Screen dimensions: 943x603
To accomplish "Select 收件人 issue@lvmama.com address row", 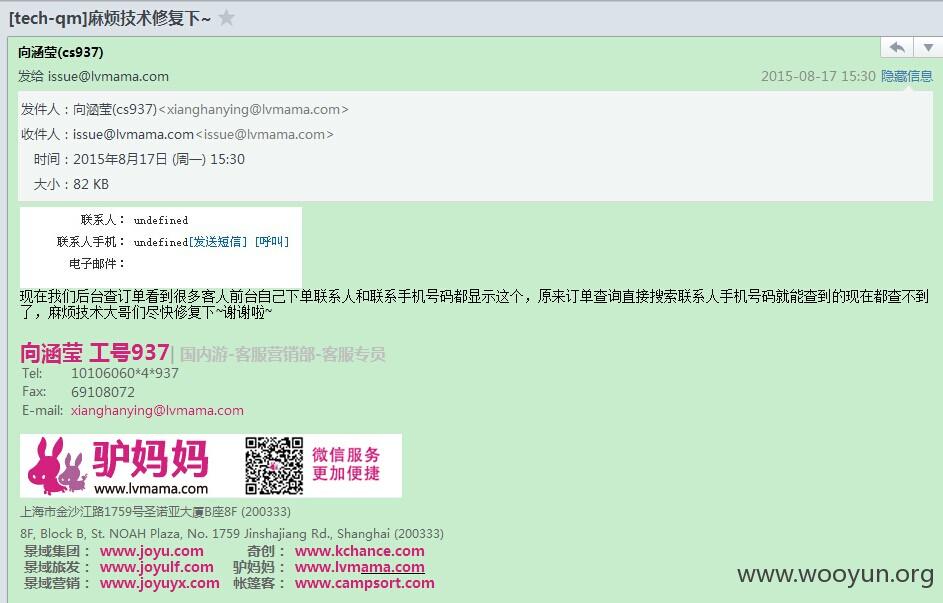I will pos(177,135).
